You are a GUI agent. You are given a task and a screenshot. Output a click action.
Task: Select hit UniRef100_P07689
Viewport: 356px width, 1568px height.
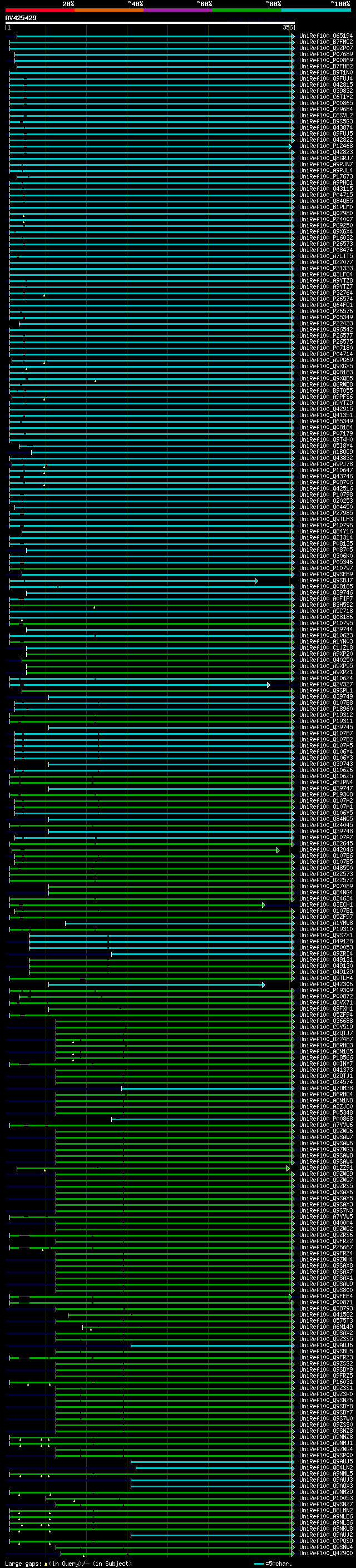point(326,54)
